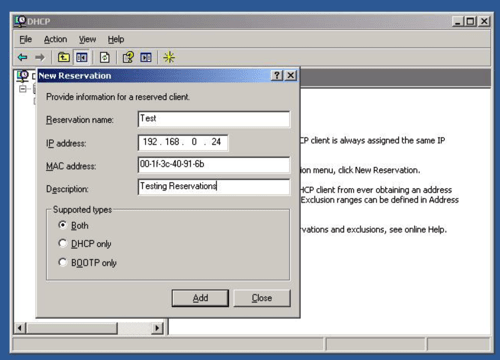Open the View menu

[x=87, y=39]
